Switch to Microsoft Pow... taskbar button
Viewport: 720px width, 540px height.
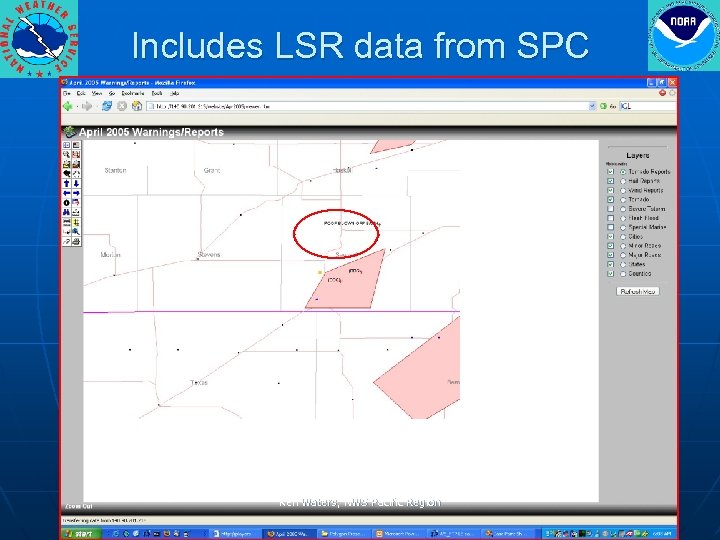pos(398,534)
